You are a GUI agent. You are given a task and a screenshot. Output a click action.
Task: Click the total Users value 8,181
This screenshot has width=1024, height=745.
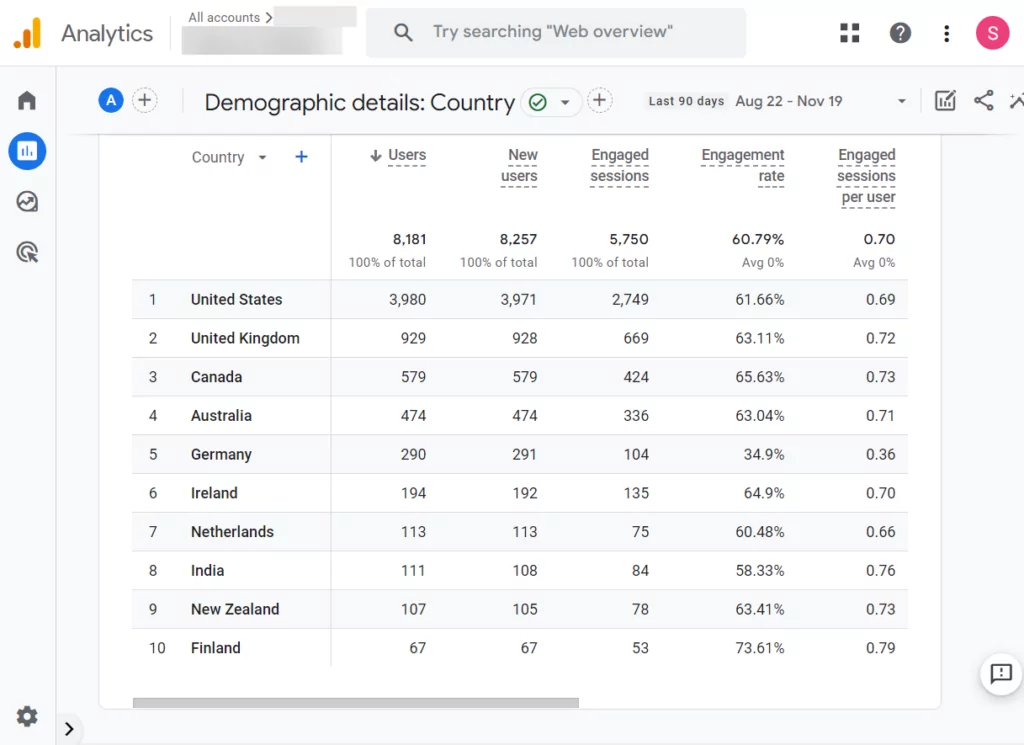tap(409, 240)
